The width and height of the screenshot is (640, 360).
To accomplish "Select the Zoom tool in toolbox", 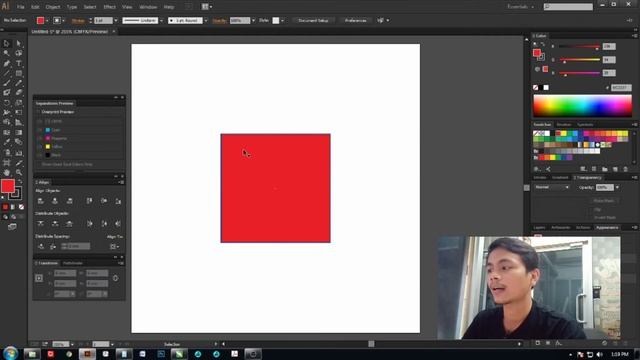I will (x=18, y=172).
